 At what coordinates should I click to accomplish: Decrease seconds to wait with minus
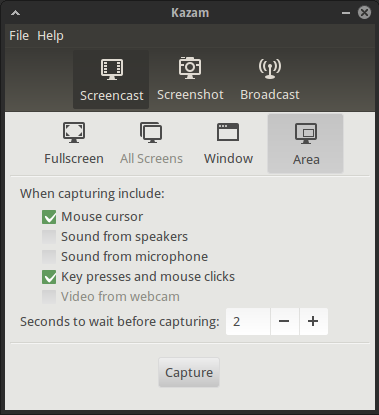pos(284,321)
